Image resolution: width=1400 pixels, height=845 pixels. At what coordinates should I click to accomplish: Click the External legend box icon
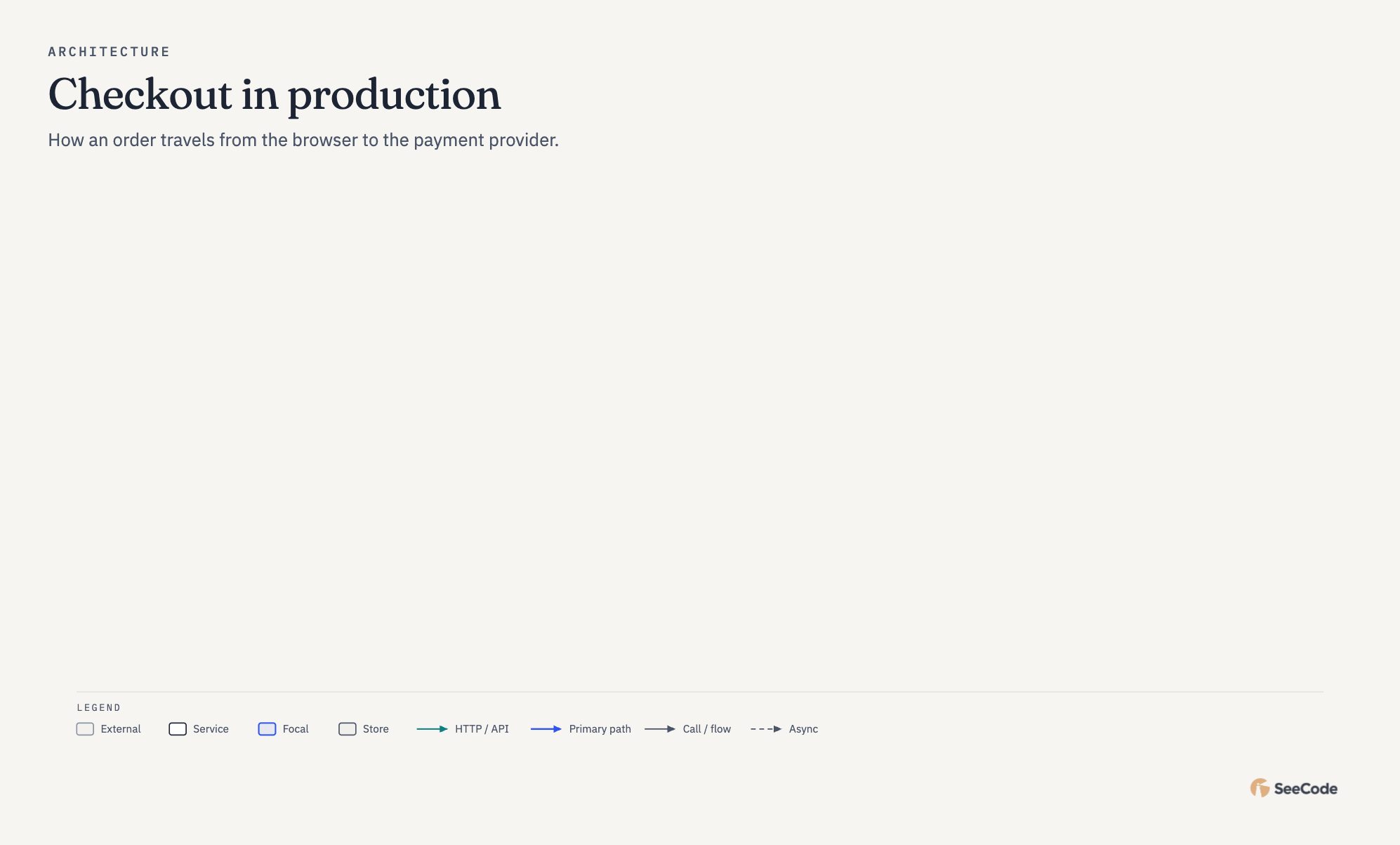tap(85, 729)
